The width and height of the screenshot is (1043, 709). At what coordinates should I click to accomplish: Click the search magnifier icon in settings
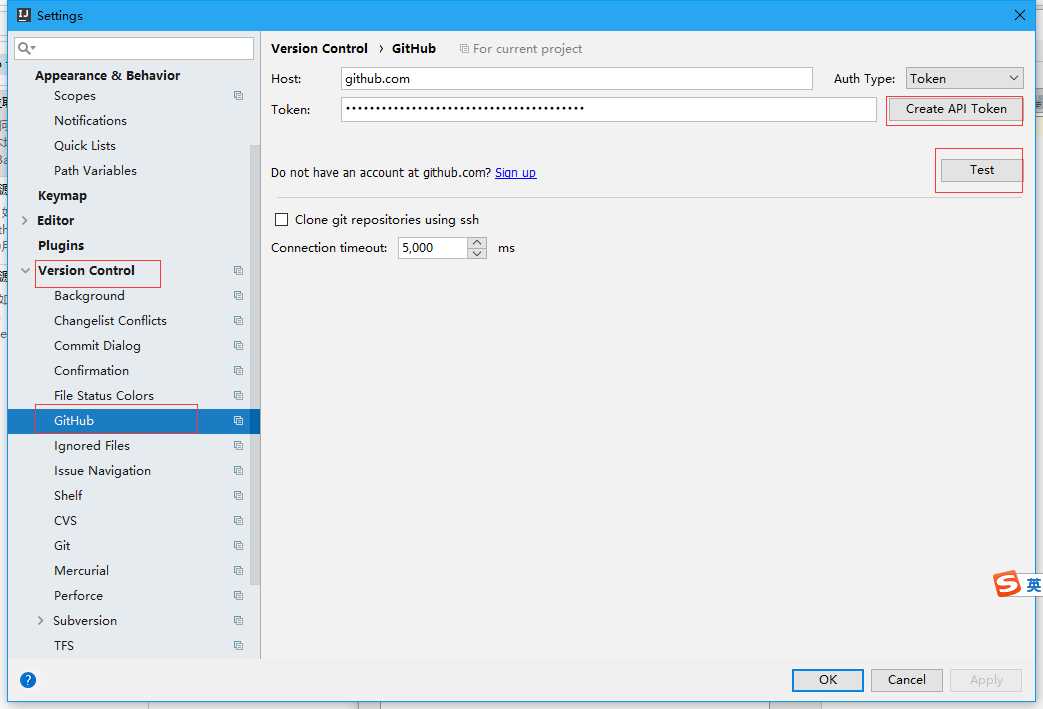click(x=27, y=48)
